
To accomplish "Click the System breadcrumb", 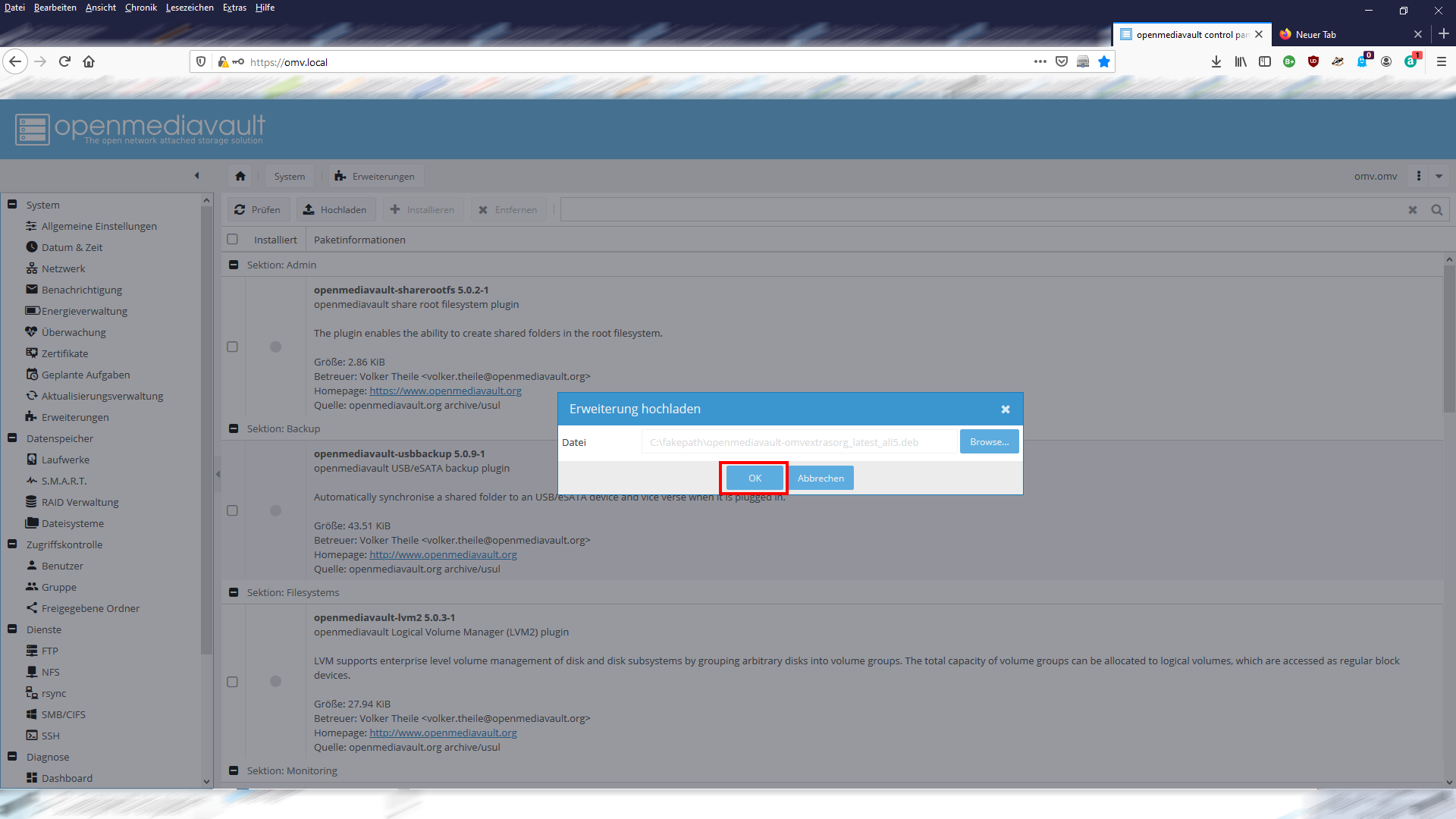I will (290, 176).
